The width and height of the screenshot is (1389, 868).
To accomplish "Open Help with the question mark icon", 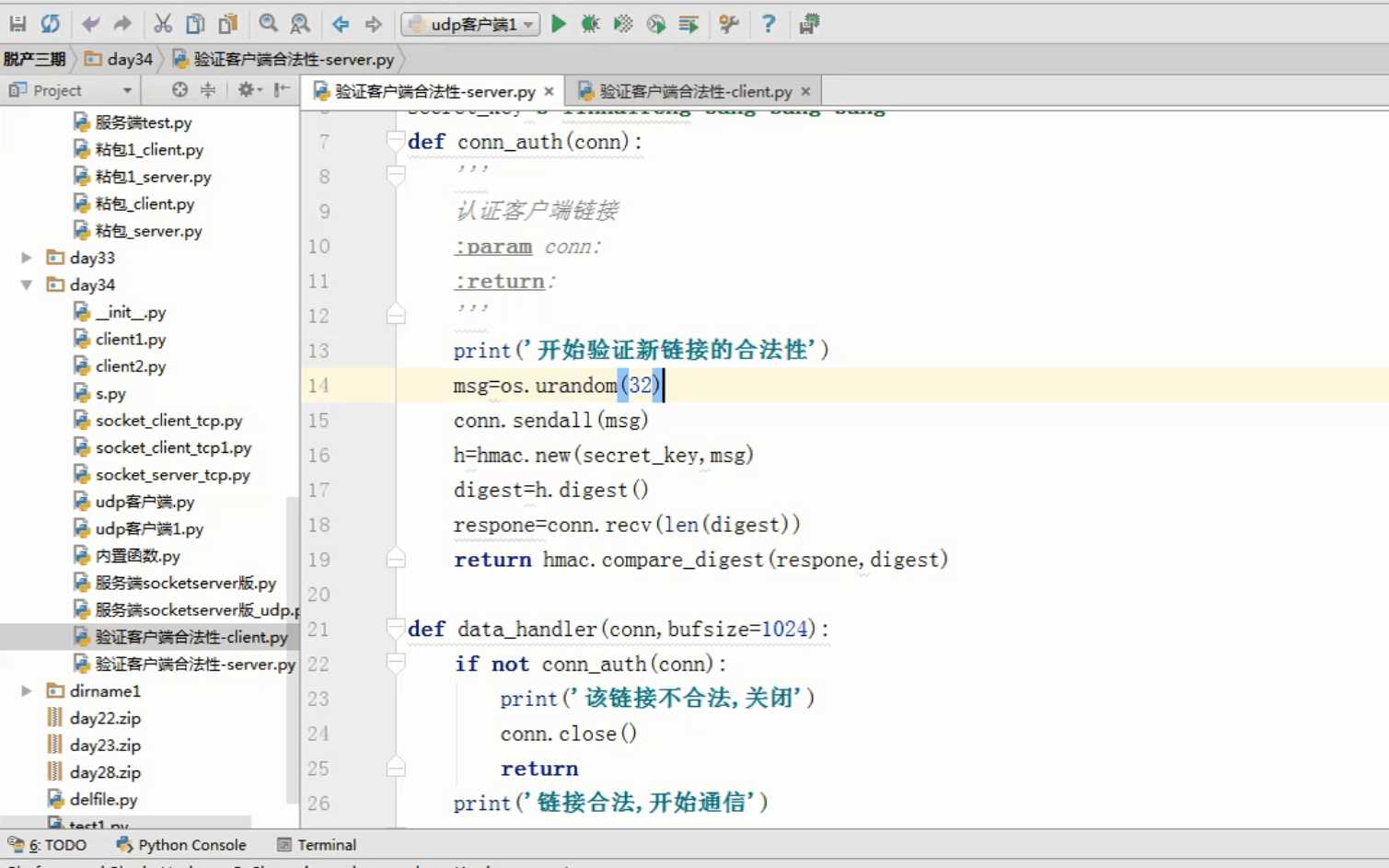I will [x=769, y=24].
